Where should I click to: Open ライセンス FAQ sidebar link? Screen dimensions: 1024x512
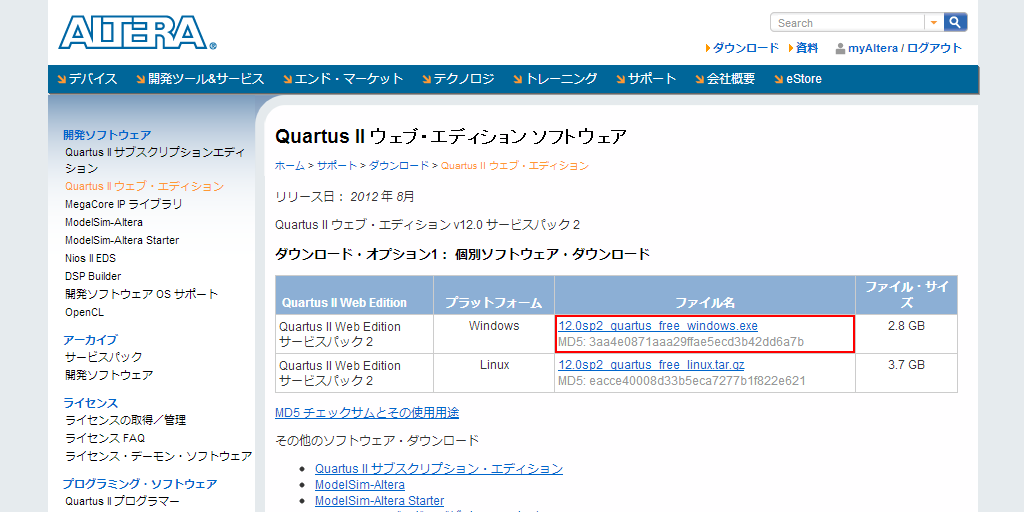105,438
